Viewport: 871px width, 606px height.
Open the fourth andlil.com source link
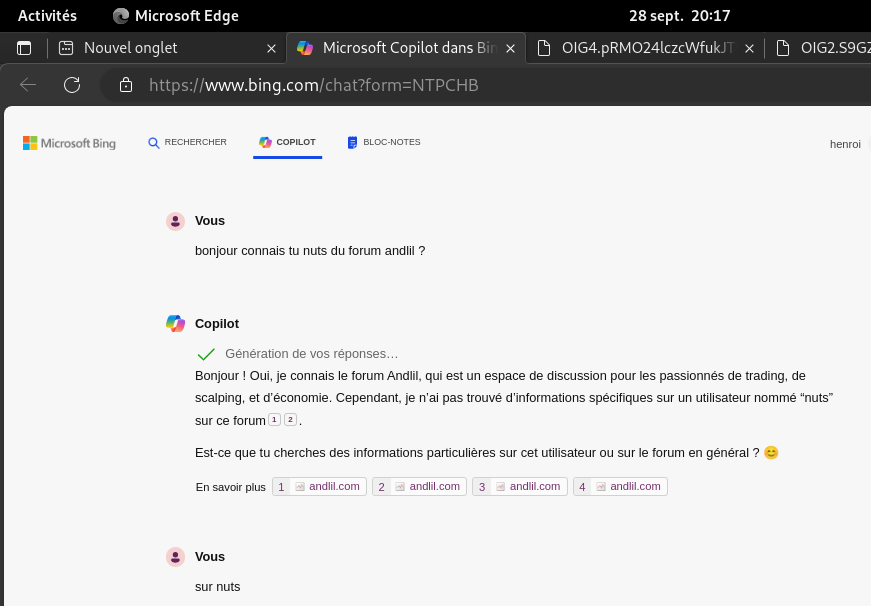[621, 487]
